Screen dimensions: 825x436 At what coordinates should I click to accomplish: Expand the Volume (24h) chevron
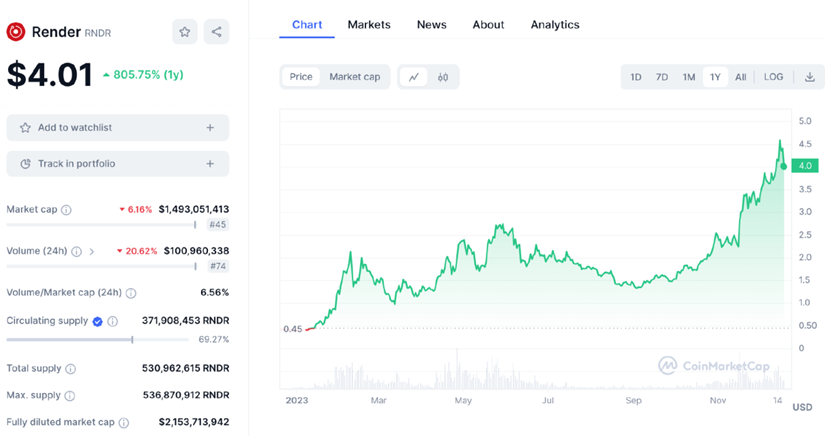click(92, 252)
